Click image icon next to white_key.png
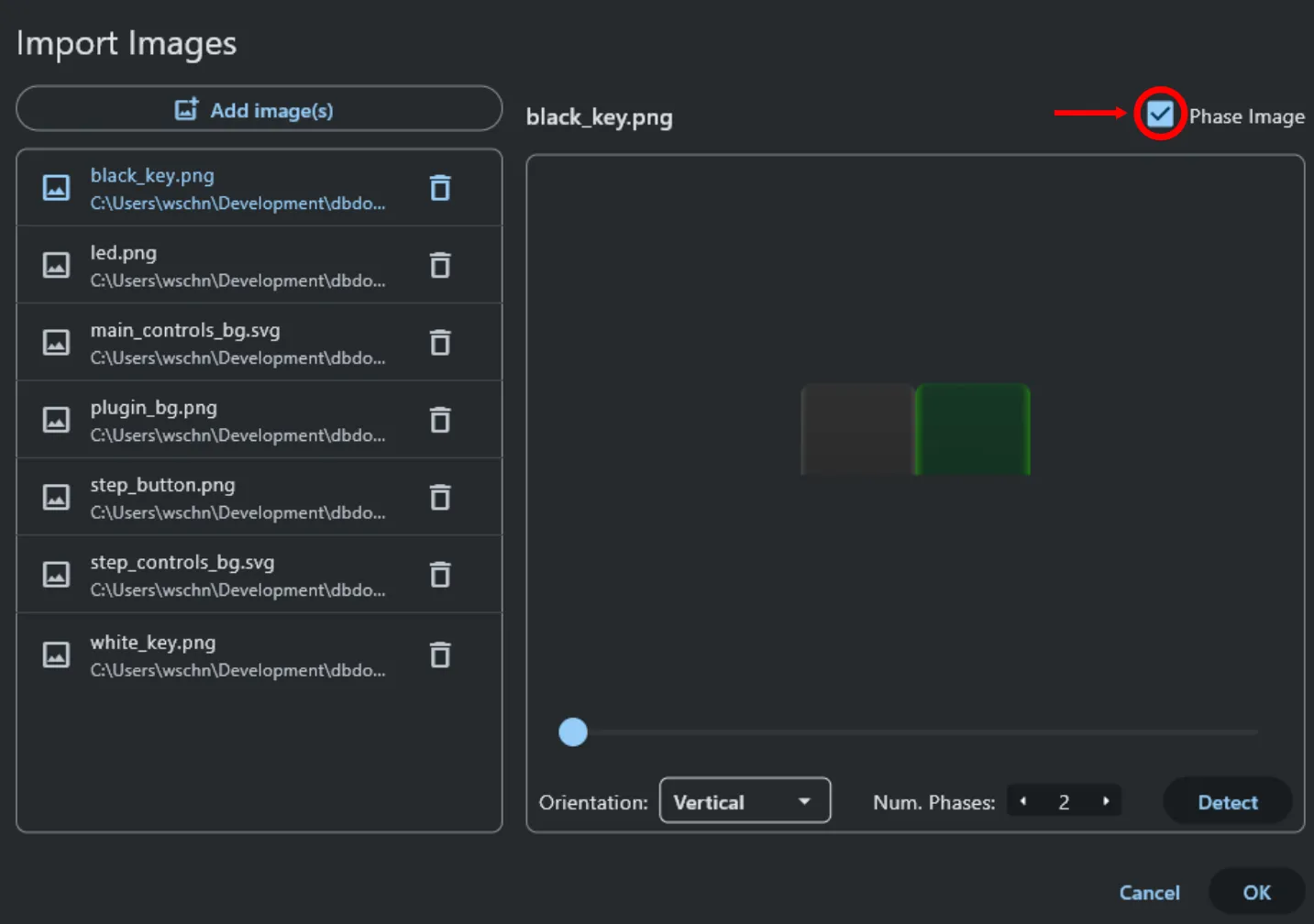This screenshot has height=924, width=1314. click(x=56, y=654)
